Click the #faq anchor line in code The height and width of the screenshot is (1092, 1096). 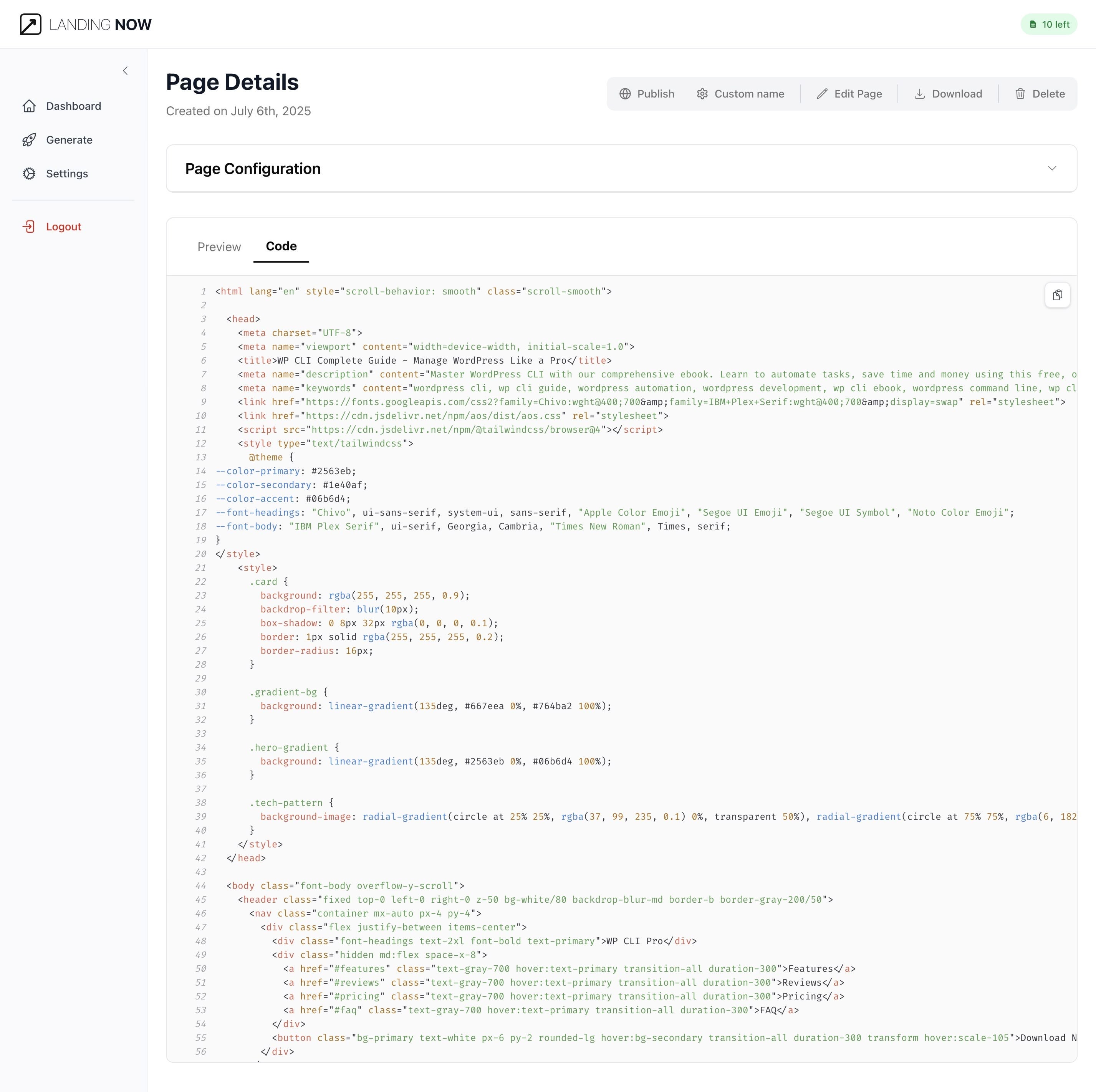(541, 1011)
